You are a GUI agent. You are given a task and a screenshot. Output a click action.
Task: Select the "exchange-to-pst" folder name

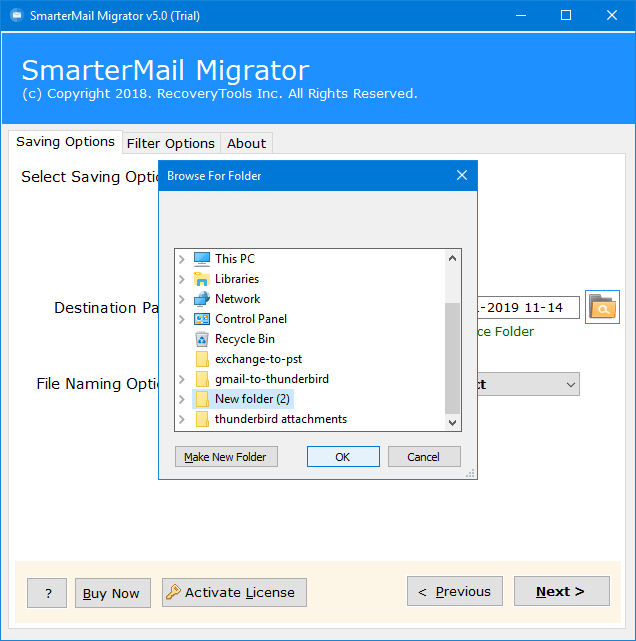(258, 359)
